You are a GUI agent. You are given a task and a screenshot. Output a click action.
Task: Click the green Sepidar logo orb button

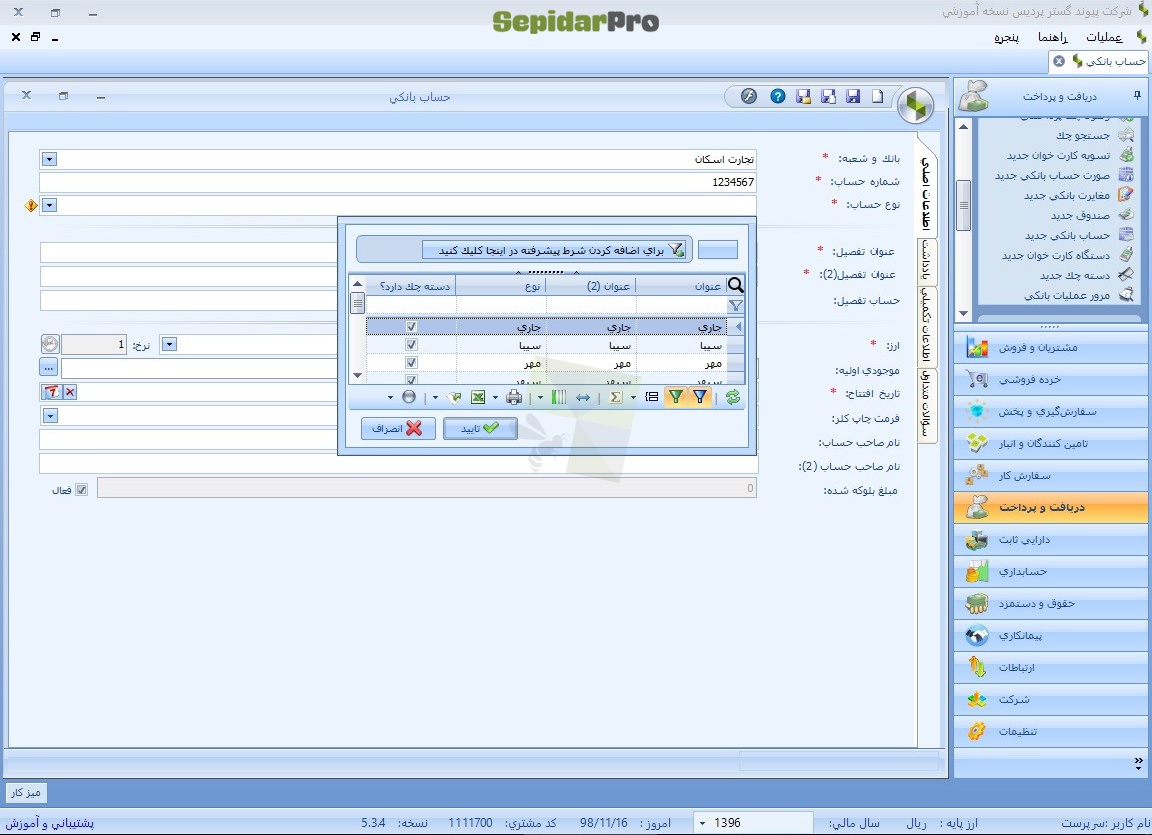pyautogui.click(x=915, y=105)
